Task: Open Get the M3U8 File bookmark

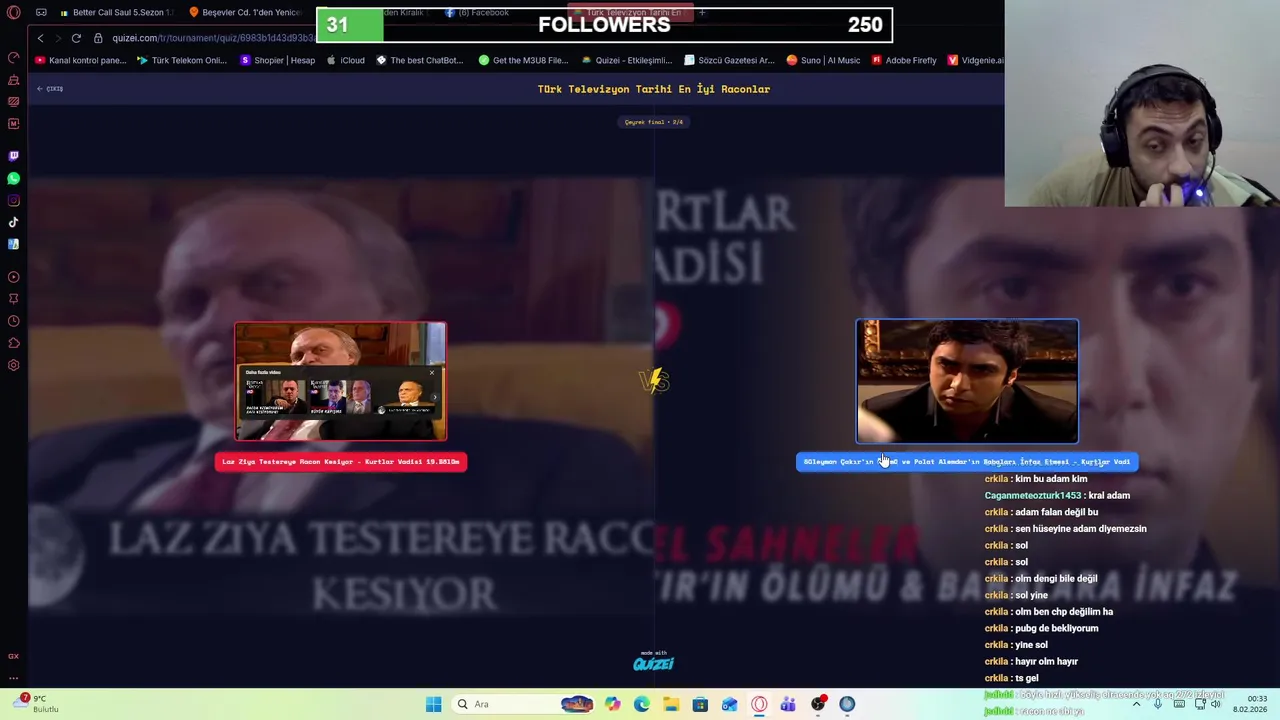Action: point(524,60)
